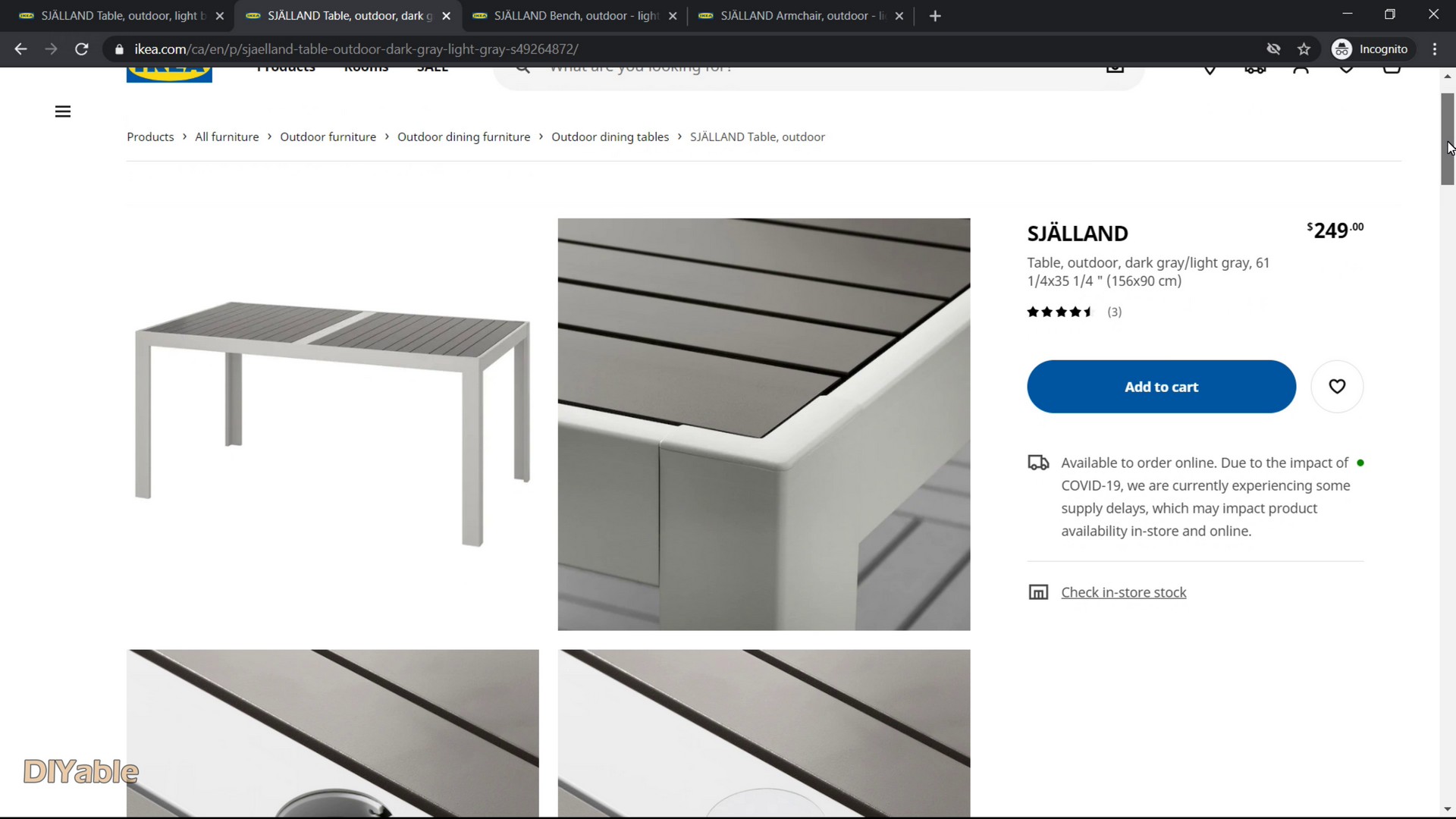Open the hamburger side menu
The image size is (1456, 819).
[63, 111]
